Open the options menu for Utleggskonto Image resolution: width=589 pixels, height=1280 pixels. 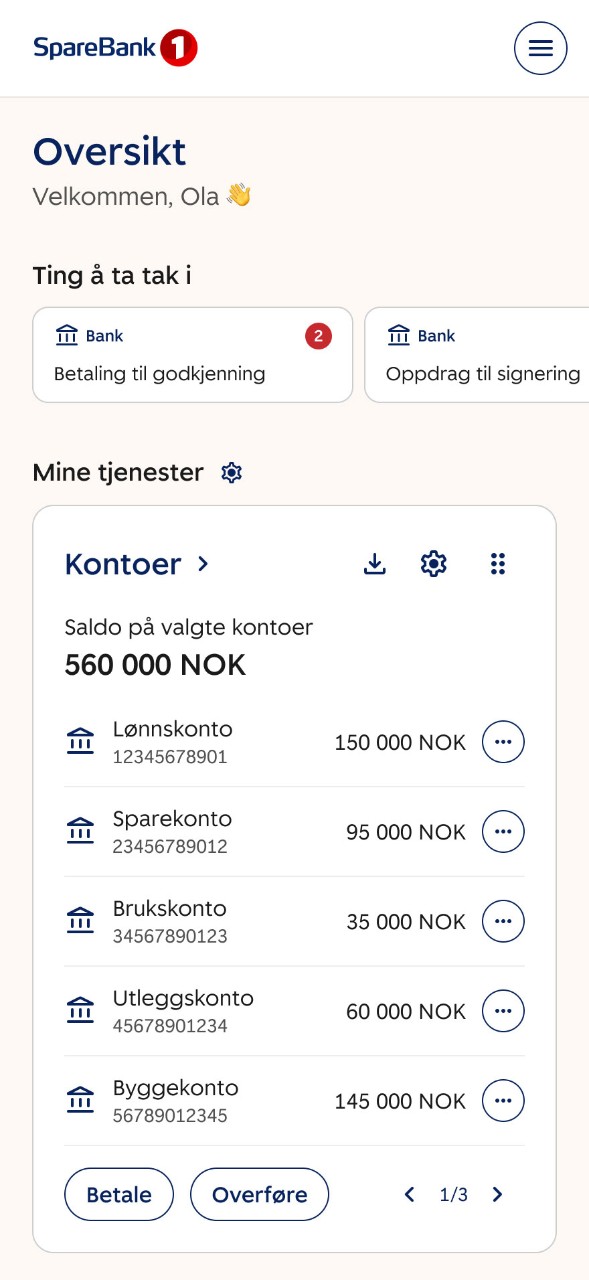tap(503, 1011)
